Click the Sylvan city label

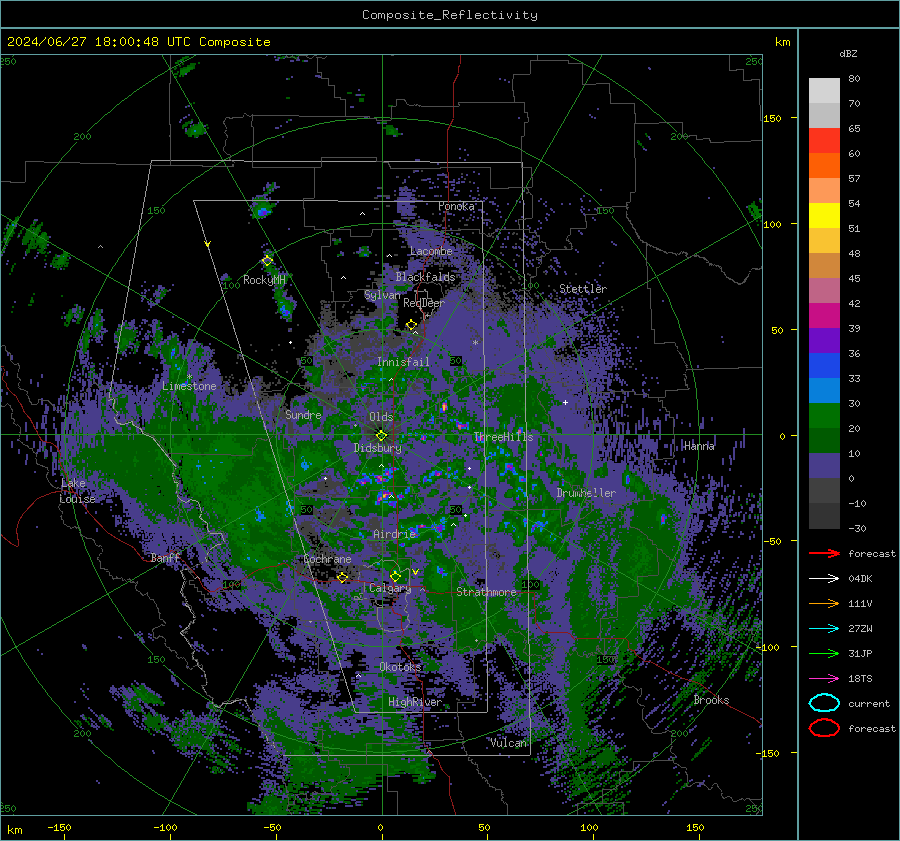click(x=382, y=295)
